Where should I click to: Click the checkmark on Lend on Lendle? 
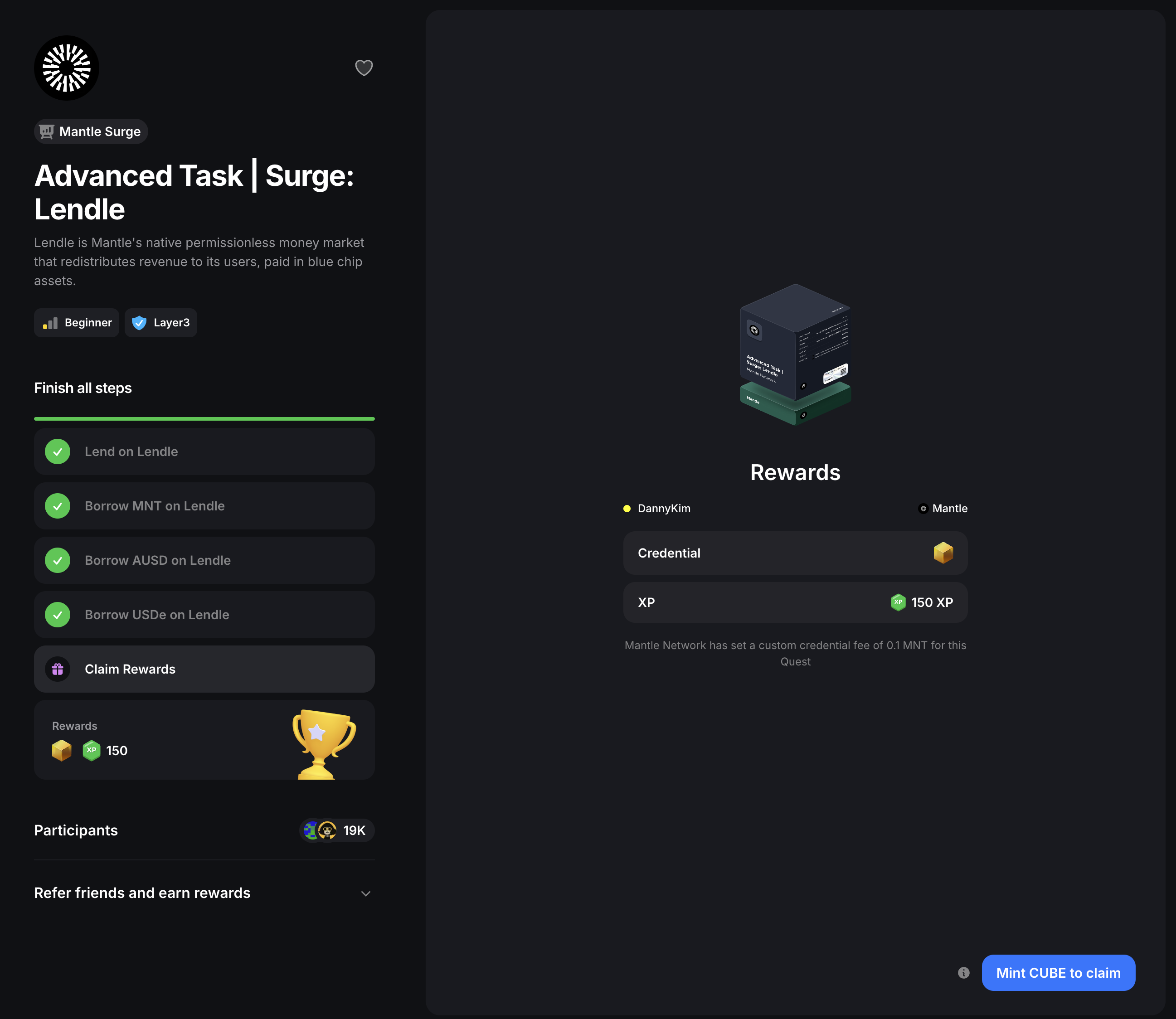58,451
